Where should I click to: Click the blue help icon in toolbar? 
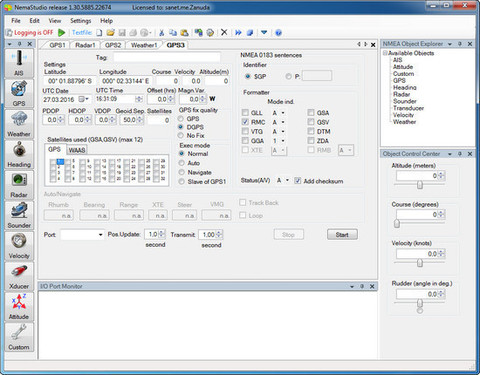point(278,33)
